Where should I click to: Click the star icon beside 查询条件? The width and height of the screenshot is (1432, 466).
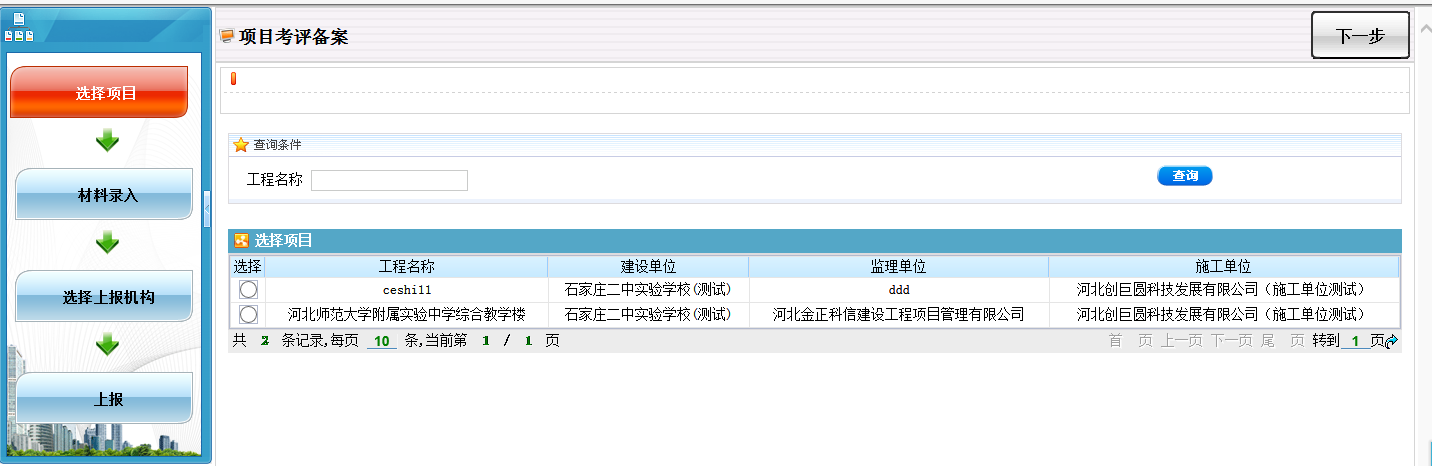(241, 145)
